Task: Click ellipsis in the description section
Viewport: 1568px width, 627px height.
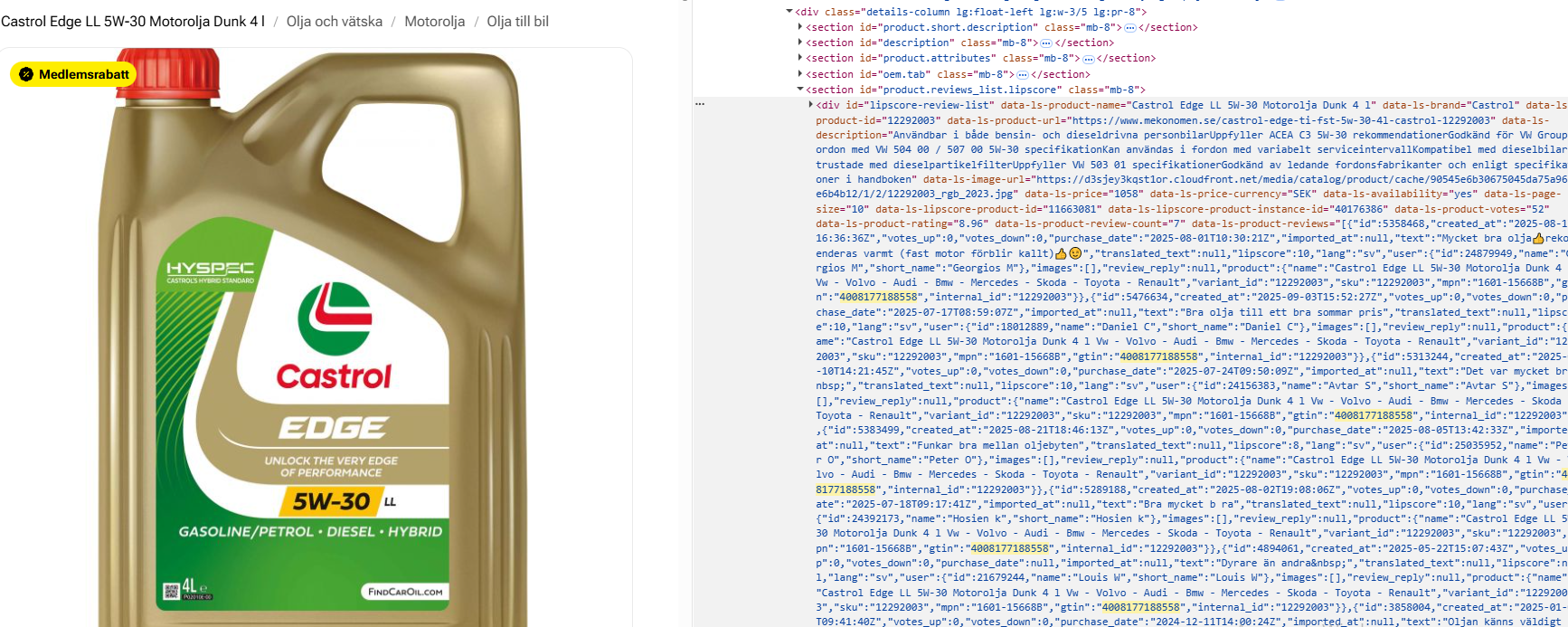Action: pyautogui.click(x=1046, y=43)
